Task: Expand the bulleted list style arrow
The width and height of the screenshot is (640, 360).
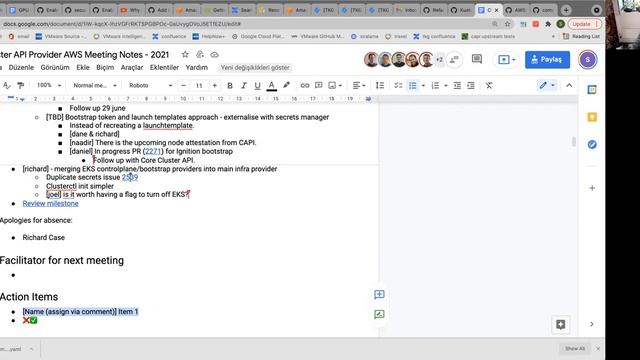Action: (423, 85)
